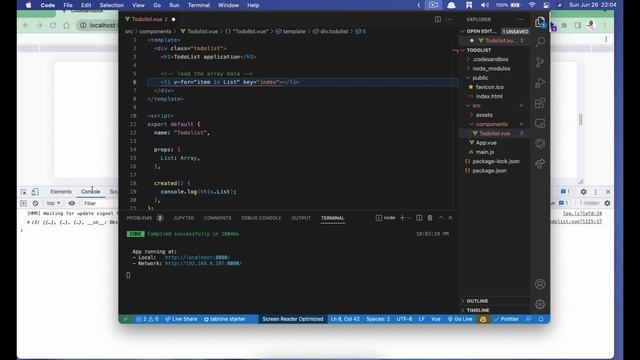Create a new terminal with the plus icon
Screen dimensions: 640x360
click(x=402, y=218)
